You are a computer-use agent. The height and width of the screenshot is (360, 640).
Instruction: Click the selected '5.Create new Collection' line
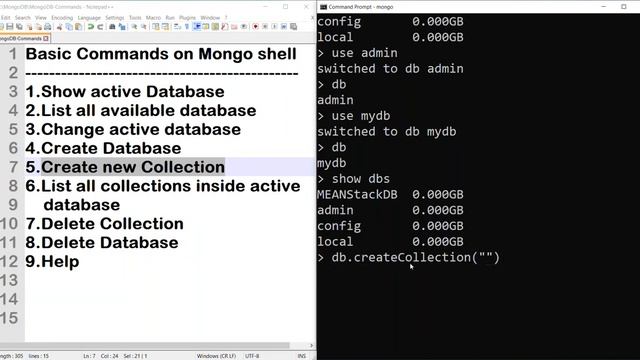[x=125, y=167]
